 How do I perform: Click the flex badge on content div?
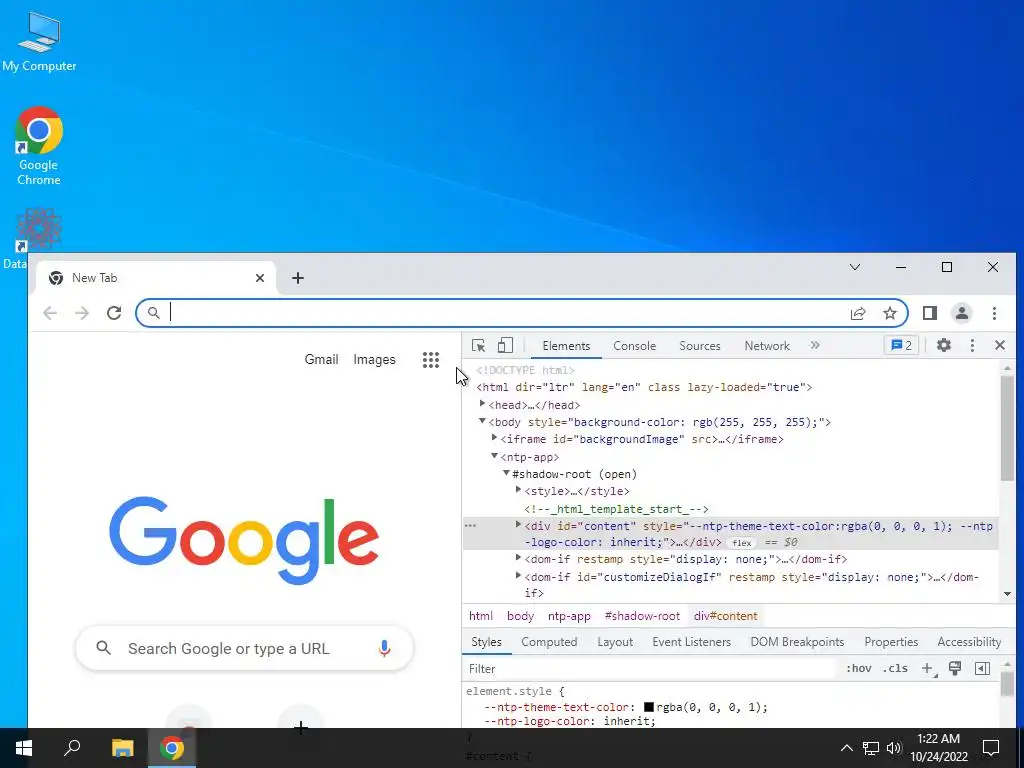point(742,543)
